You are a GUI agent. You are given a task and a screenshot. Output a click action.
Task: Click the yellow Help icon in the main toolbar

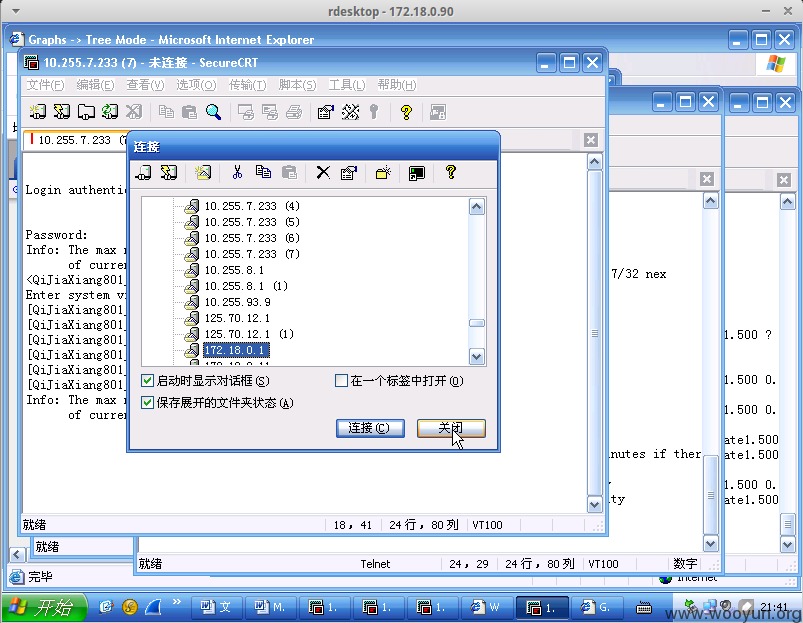406,112
